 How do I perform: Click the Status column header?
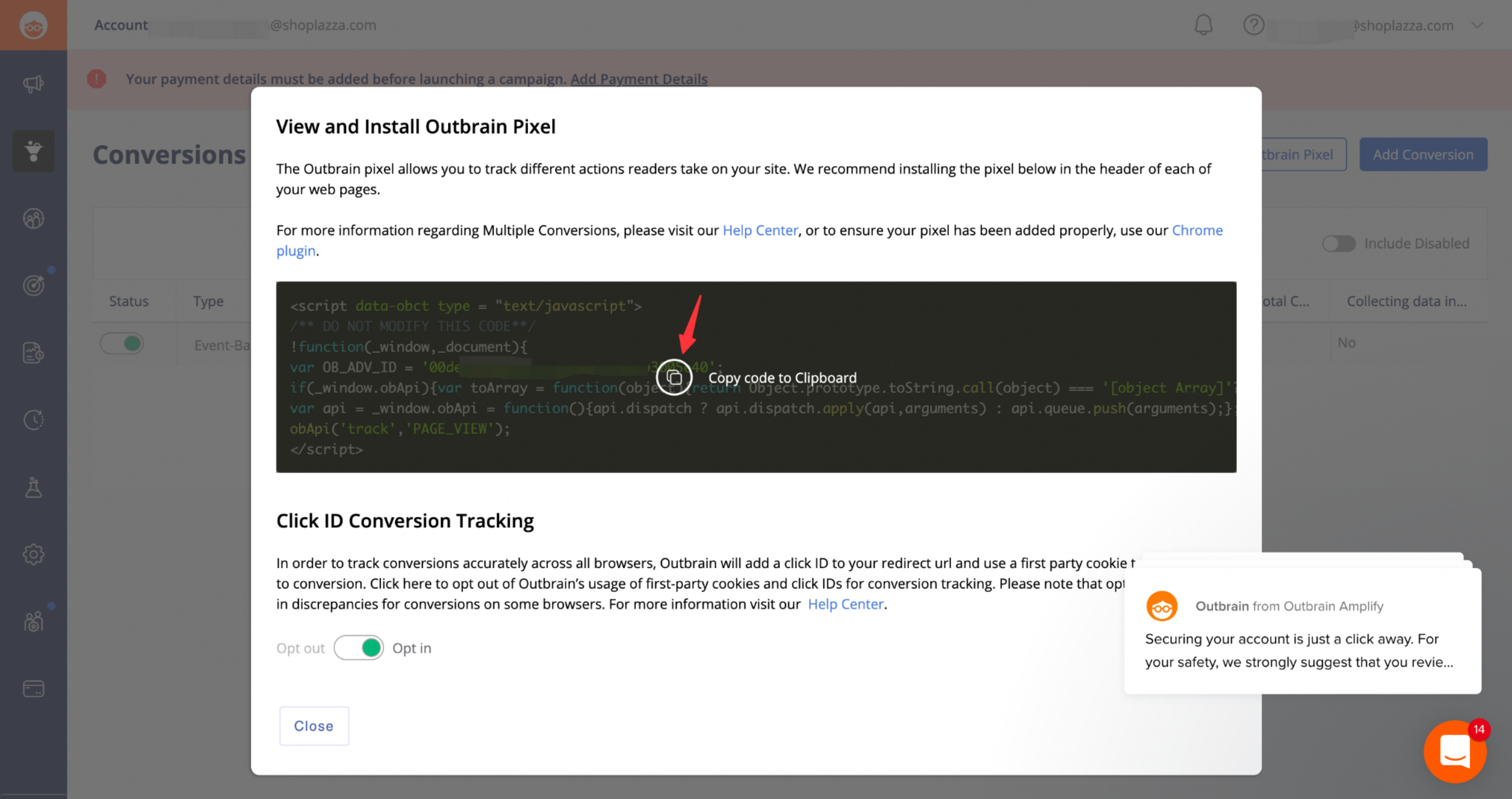tap(129, 301)
